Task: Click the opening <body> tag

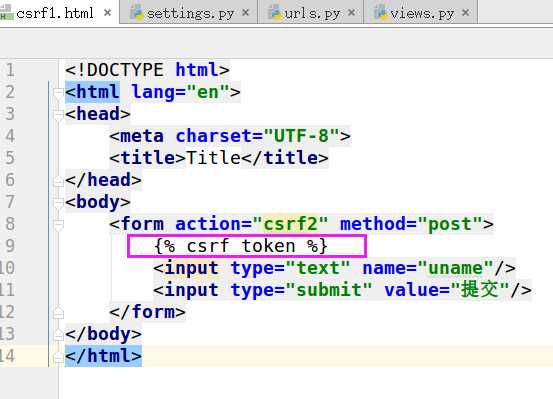Action: [x=98, y=202]
